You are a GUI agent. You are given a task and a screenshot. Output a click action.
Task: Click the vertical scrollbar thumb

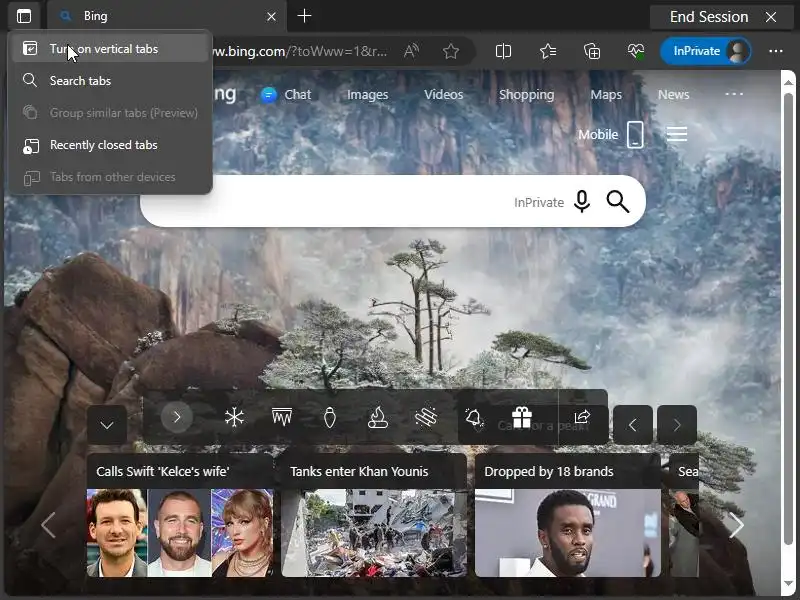(788, 319)
